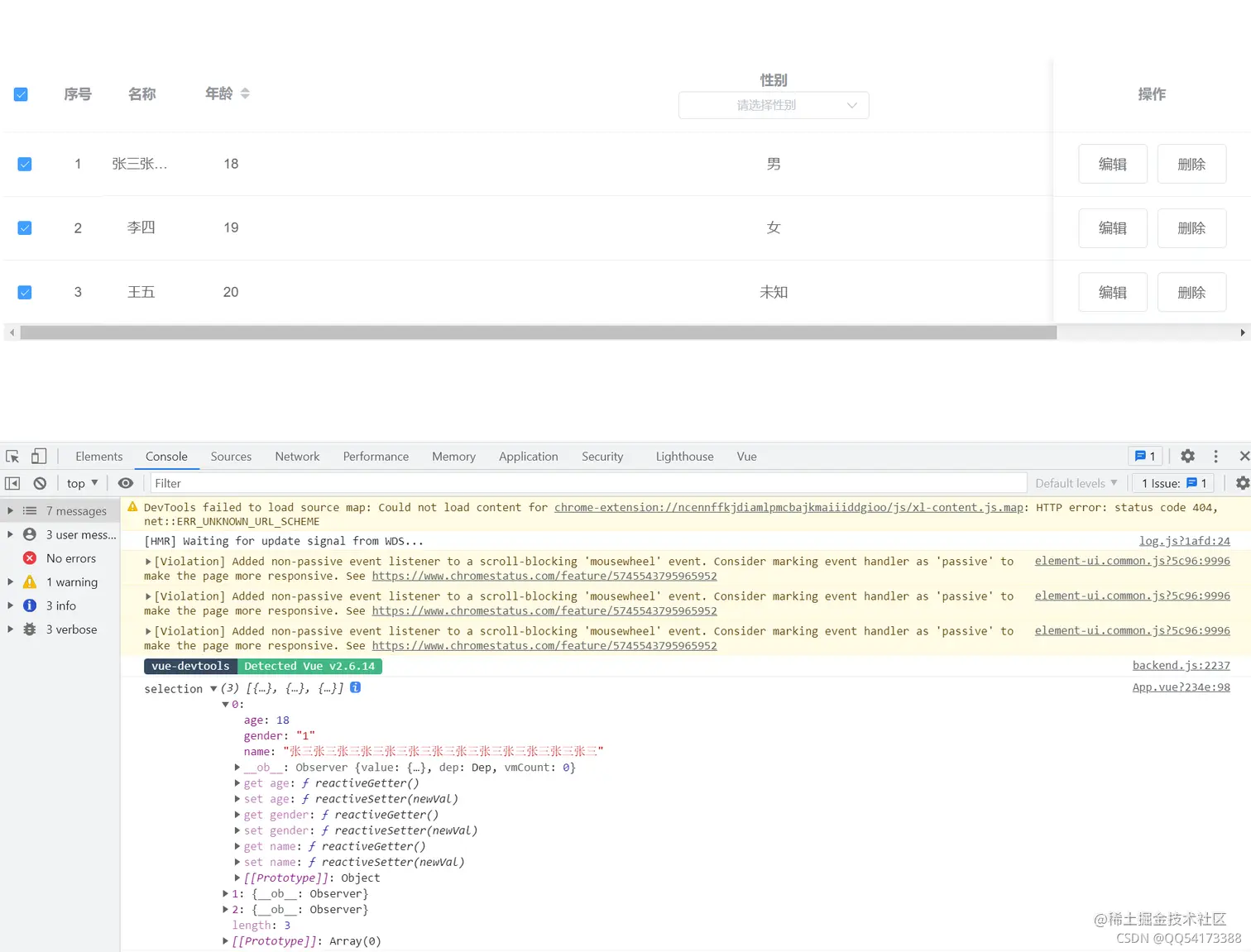
Task: Open the App.vue?234e:98 source link
Action: click(x=1181, y=686)
